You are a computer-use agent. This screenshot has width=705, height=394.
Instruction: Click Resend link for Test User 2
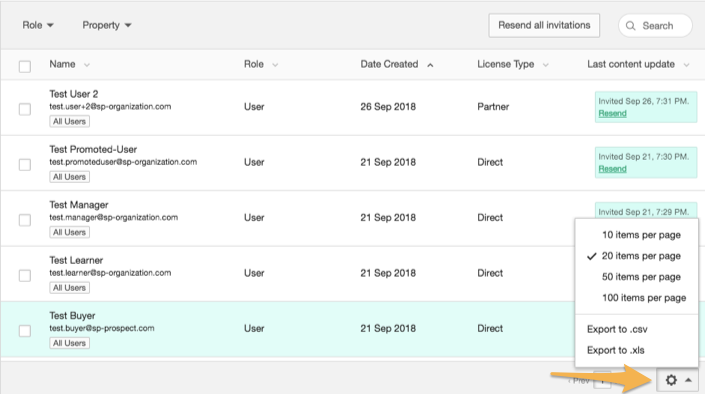pyautogui.click(x=612, y=113)
